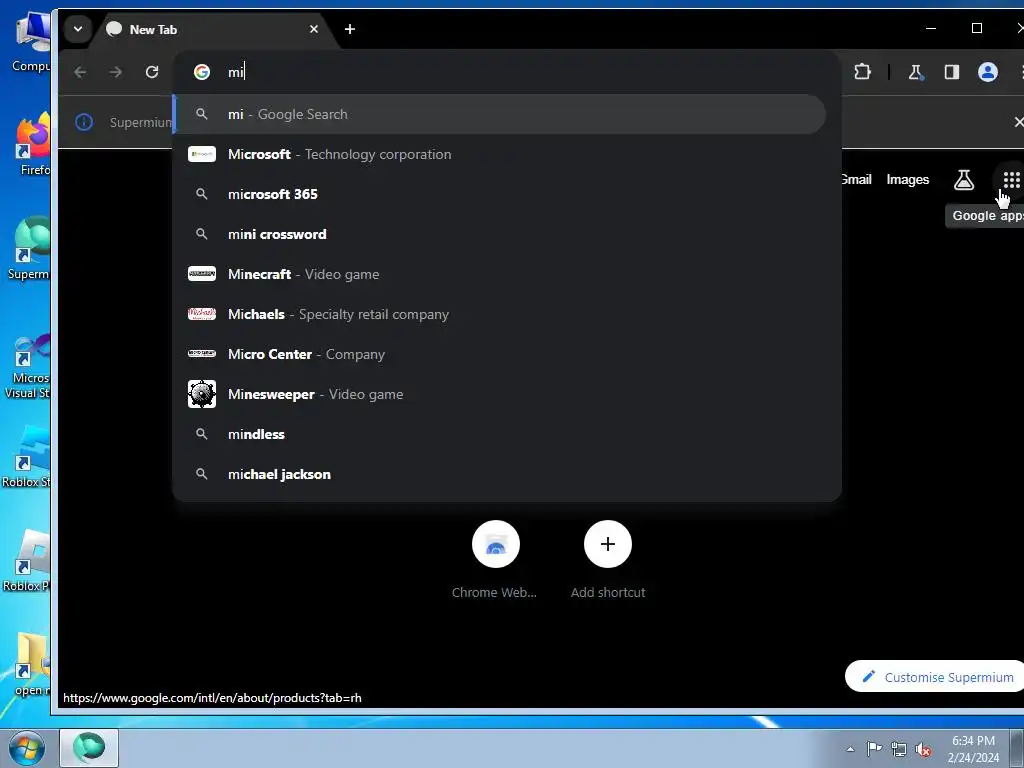Open the tab search dropdown arrow
Image resolution: width=1024 pixels, height=768 pixels.
(78, 29)
